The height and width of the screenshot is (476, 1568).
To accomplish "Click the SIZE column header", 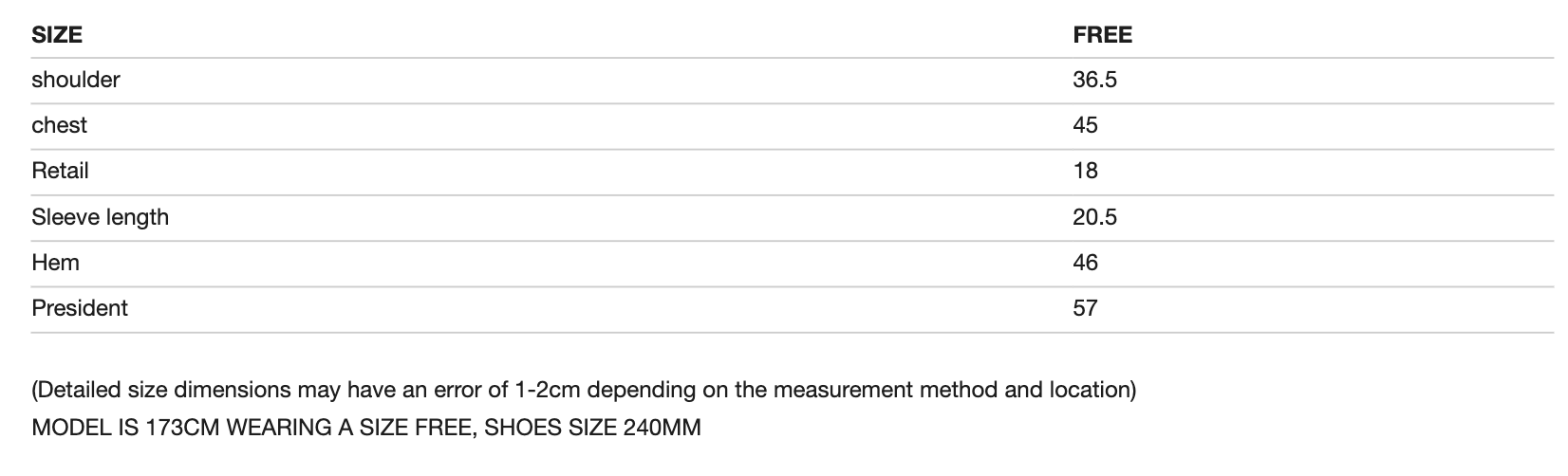I will coord(57,35).
